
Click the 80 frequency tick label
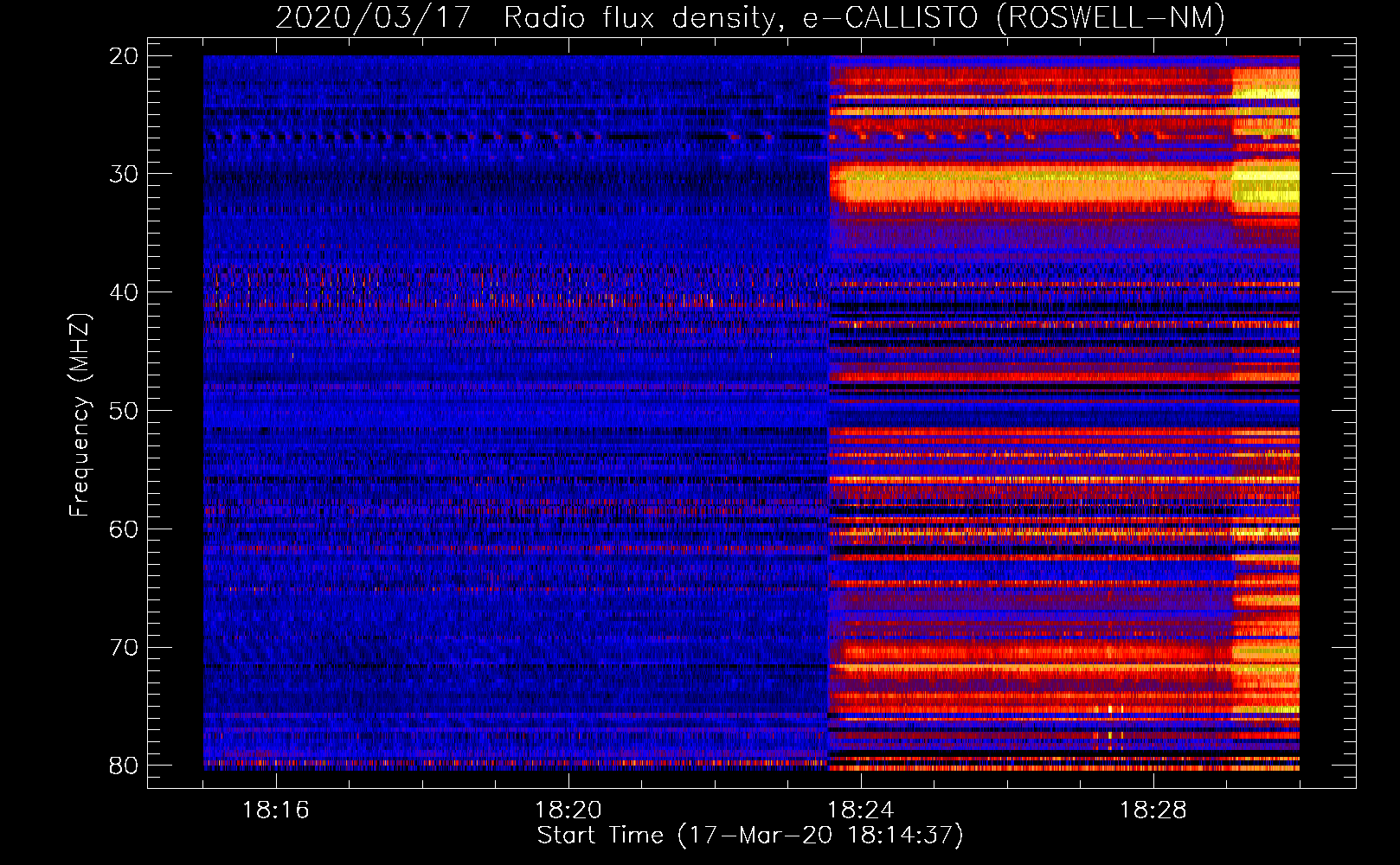pos(124,766)
